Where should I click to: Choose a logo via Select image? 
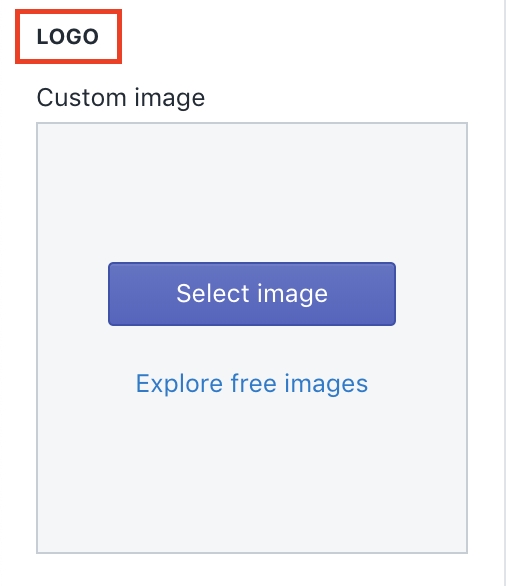click(252, 294)
